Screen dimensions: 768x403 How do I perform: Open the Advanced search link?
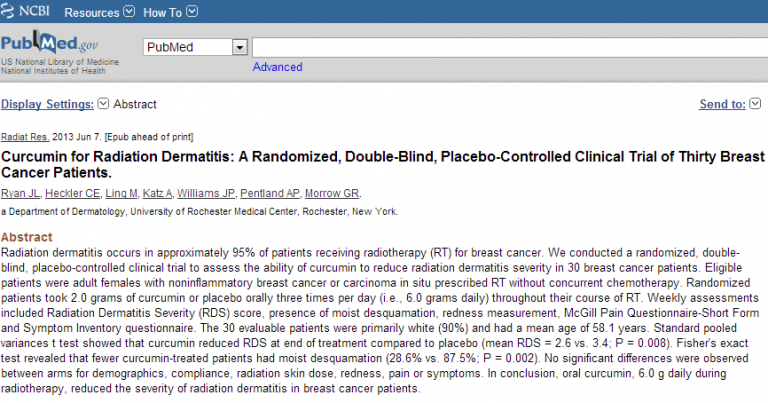(x=277, y=67)
